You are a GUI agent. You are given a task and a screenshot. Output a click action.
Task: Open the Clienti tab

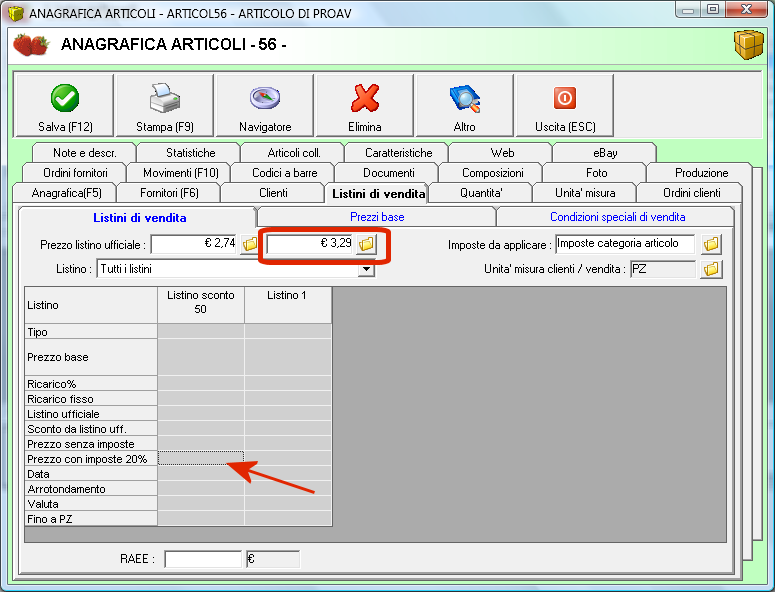[273, 193]
